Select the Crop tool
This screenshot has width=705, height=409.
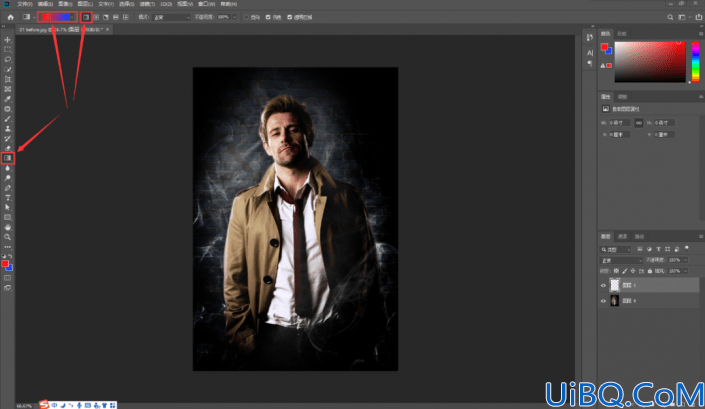[8, 79]
